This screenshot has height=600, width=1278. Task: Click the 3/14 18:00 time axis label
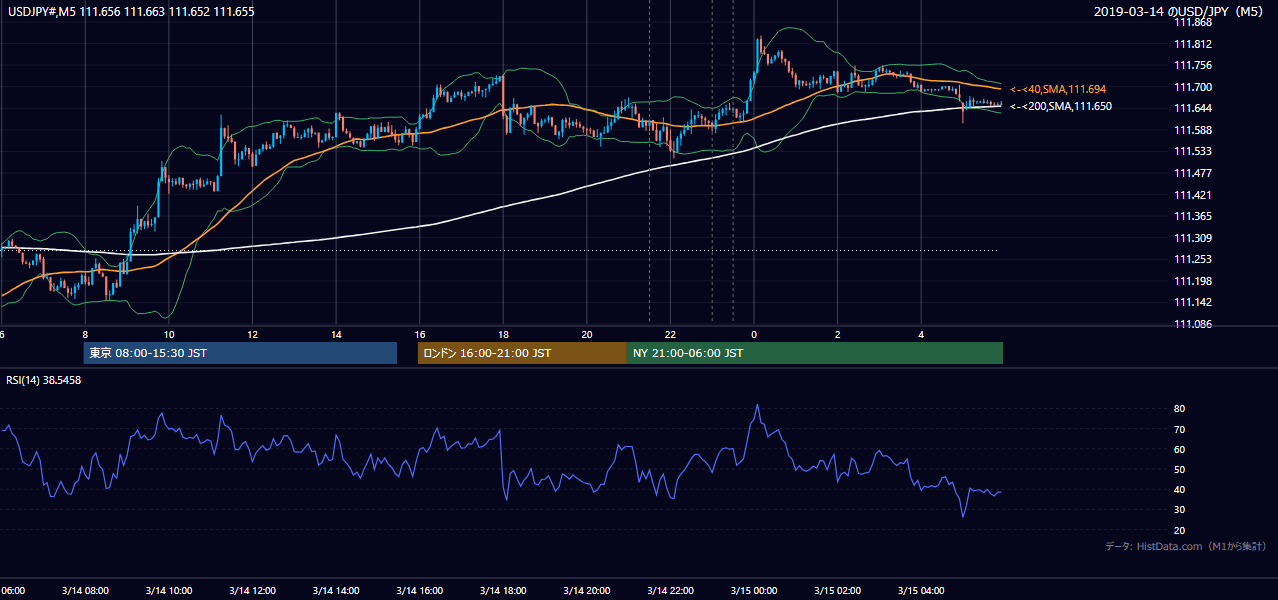pos(503,590)
